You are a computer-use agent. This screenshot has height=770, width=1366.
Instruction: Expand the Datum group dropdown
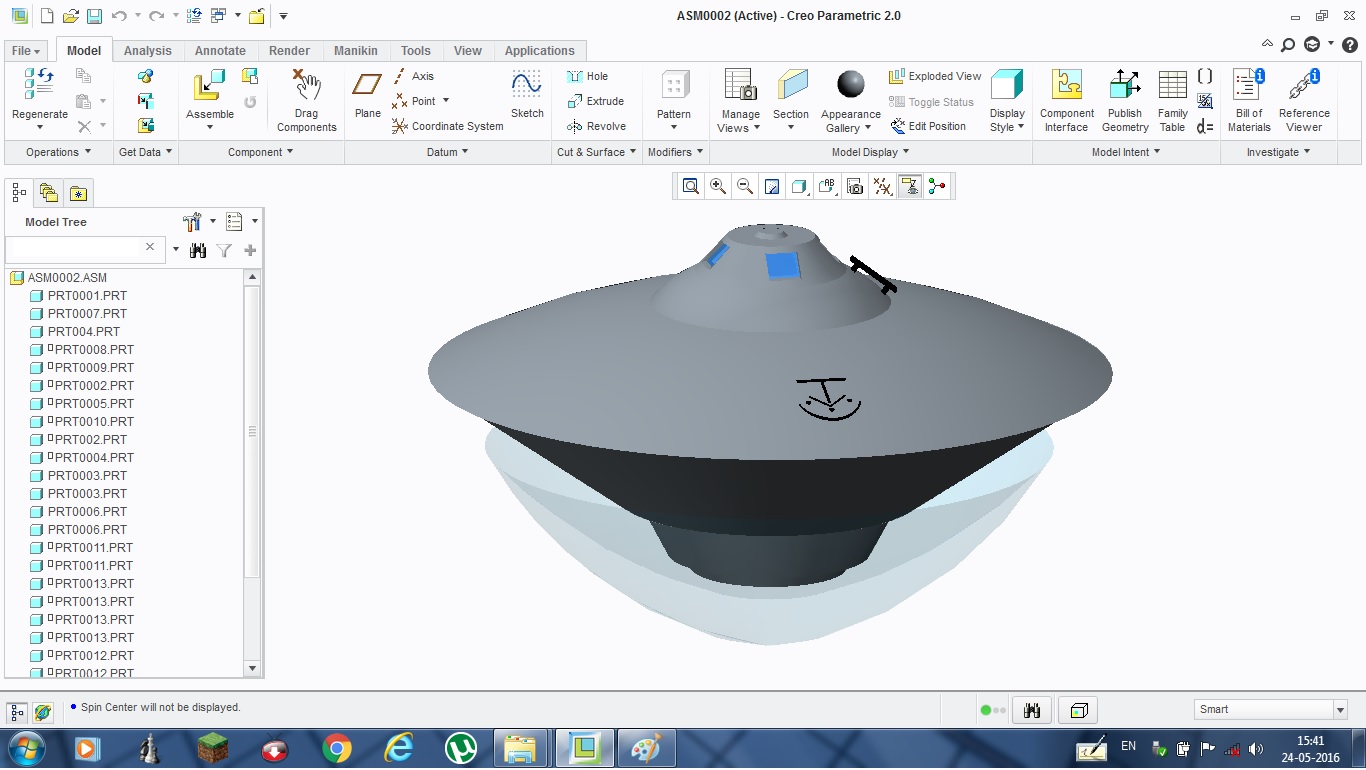point(448,152)
